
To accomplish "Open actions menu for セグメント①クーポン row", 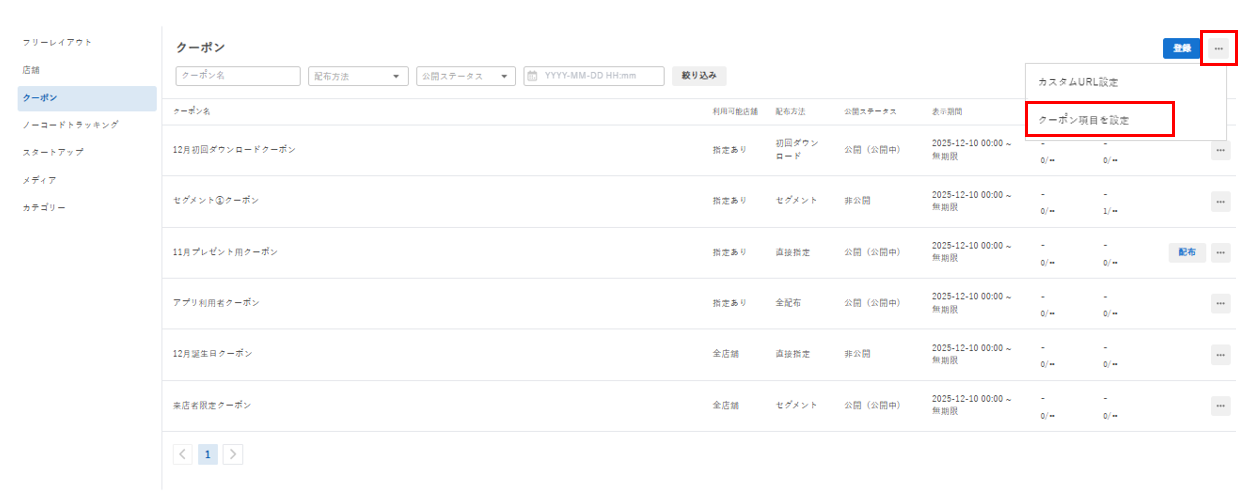I will (1220, 202).
